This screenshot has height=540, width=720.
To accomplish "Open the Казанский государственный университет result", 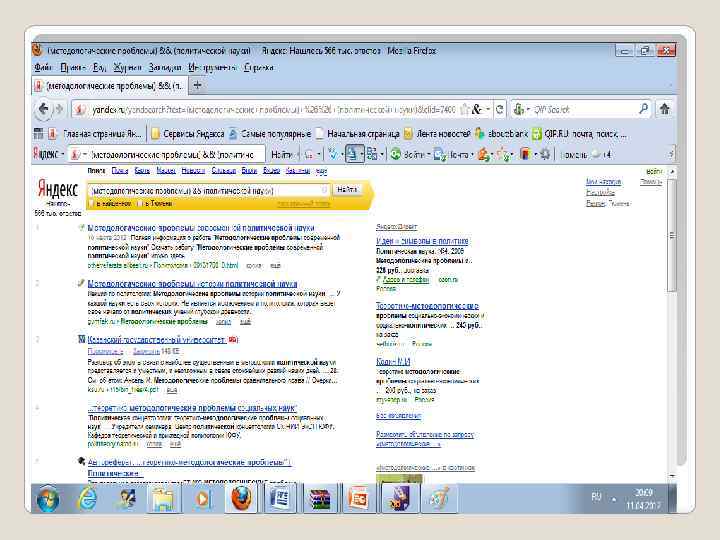I will (157, 339).
